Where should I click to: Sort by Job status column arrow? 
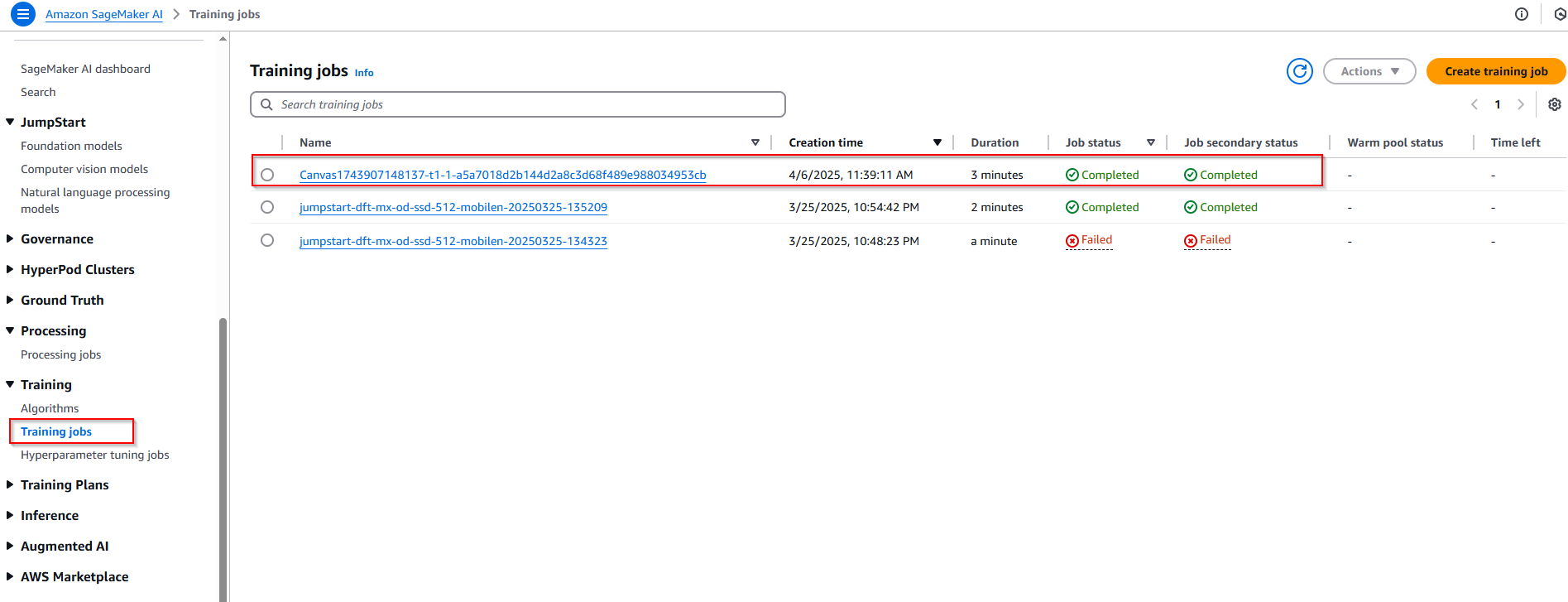pos(1150,142)
